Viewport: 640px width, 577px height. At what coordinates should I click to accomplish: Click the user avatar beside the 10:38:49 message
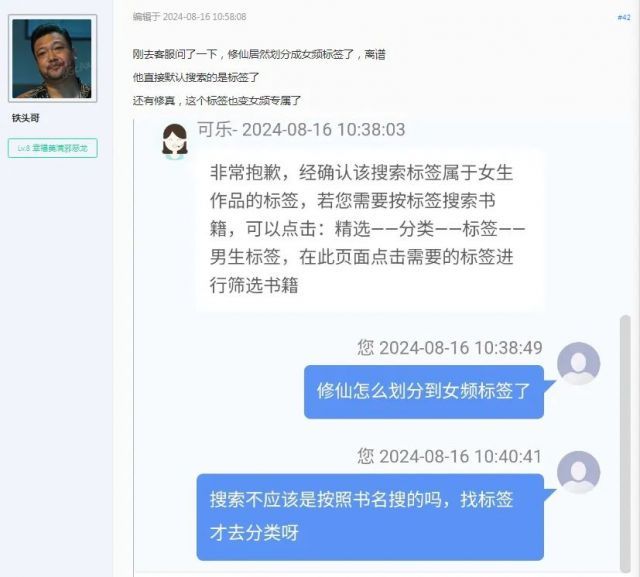pos(578,363)
